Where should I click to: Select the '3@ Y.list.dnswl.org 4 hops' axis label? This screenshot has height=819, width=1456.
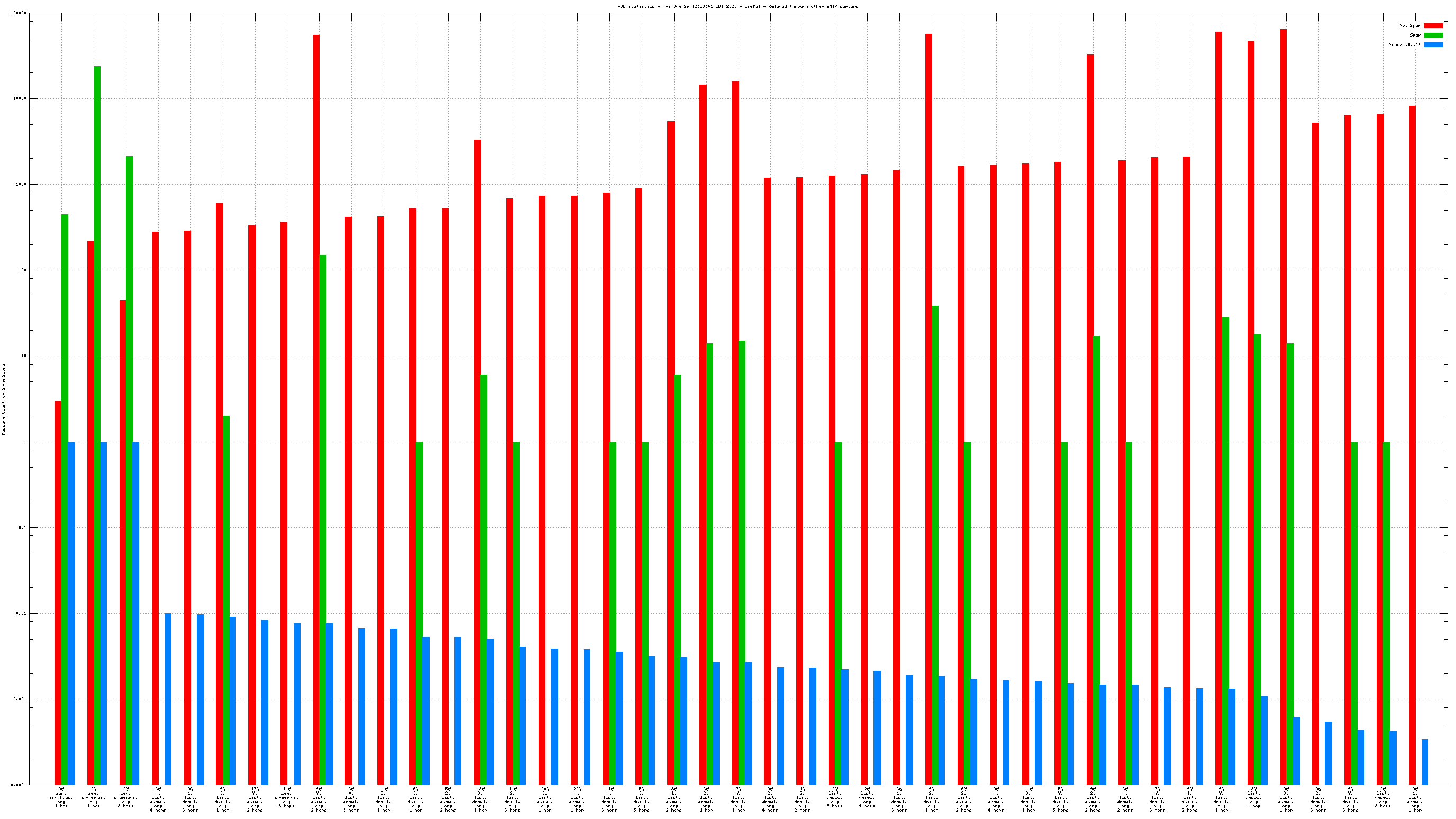pos(158,799)
